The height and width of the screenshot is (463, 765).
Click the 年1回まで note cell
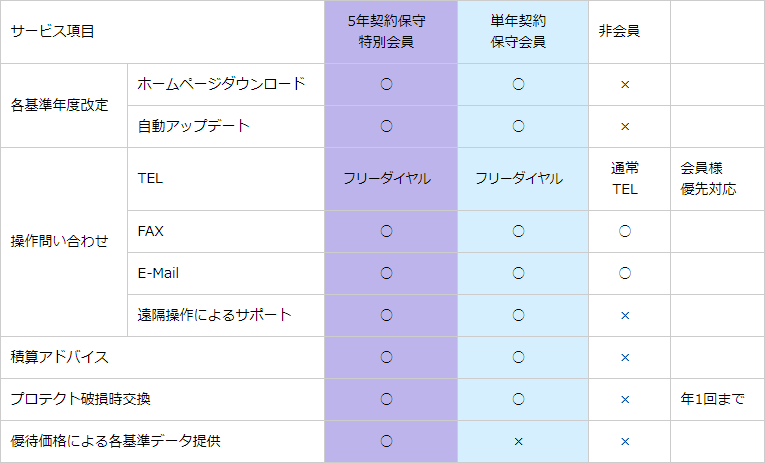click(712, 399)
